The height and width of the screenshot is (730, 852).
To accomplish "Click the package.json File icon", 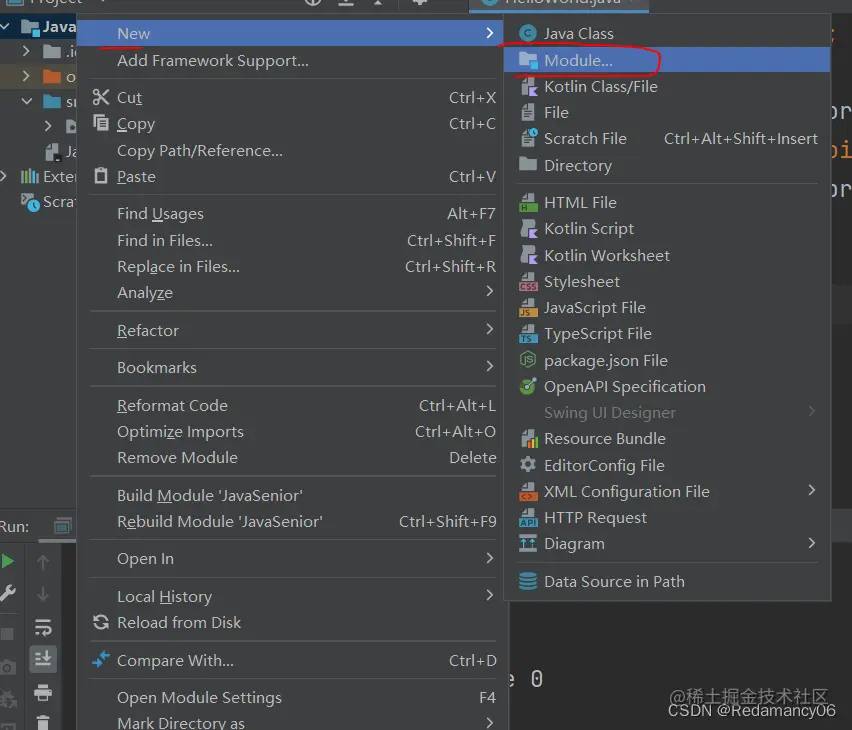I will (x=528, y=359).
